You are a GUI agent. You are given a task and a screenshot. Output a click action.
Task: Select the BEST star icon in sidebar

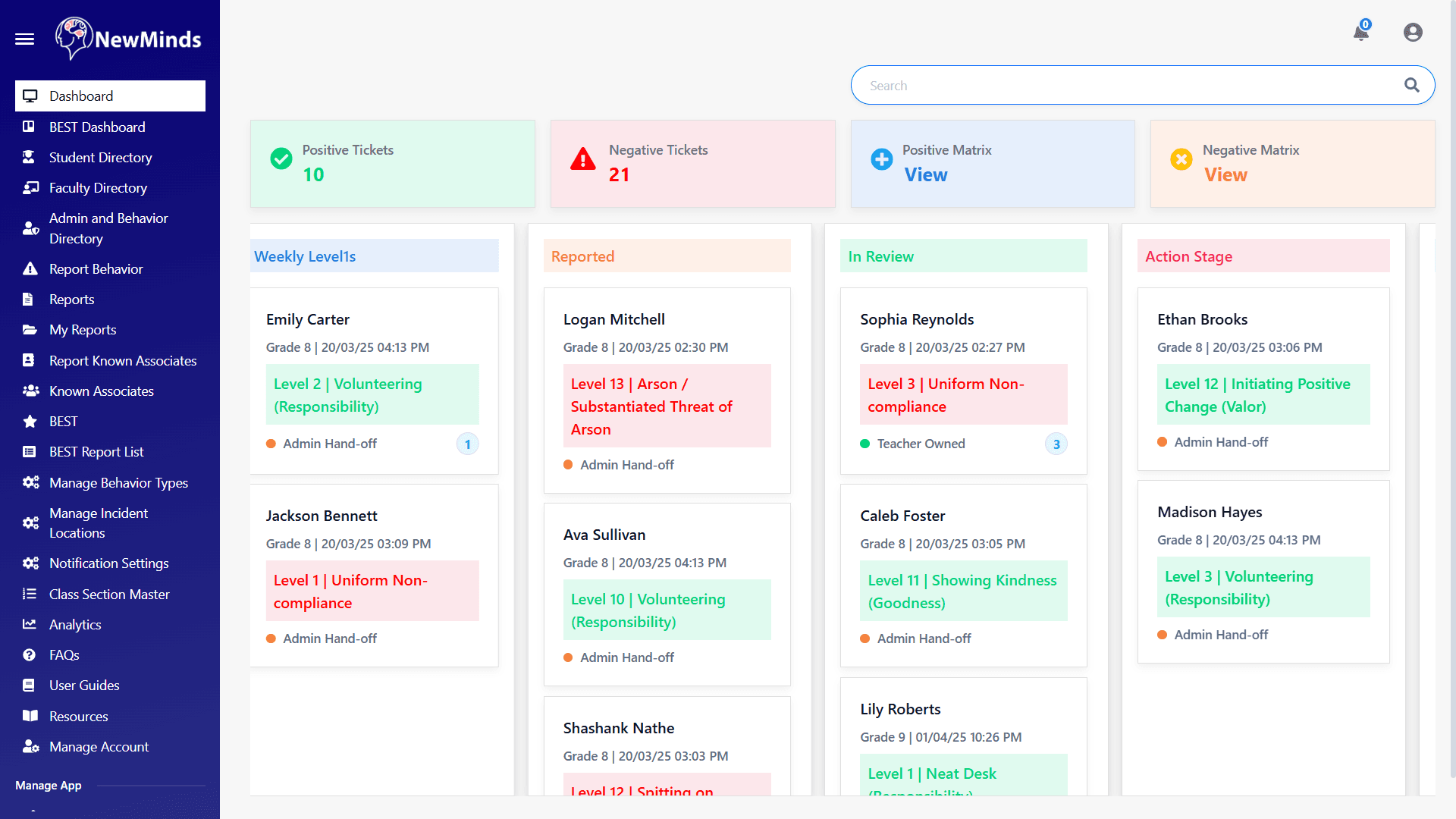tap(30, 421)
